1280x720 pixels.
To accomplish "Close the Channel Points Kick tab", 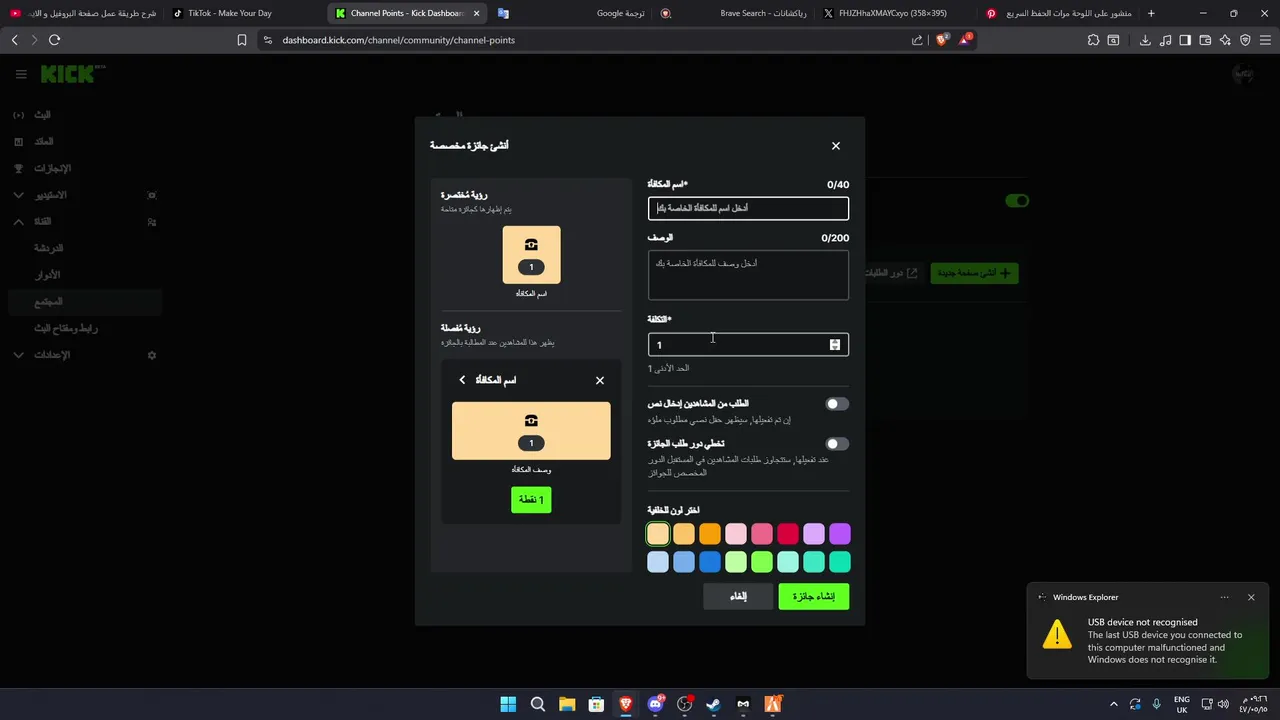I will pos(477,13).
